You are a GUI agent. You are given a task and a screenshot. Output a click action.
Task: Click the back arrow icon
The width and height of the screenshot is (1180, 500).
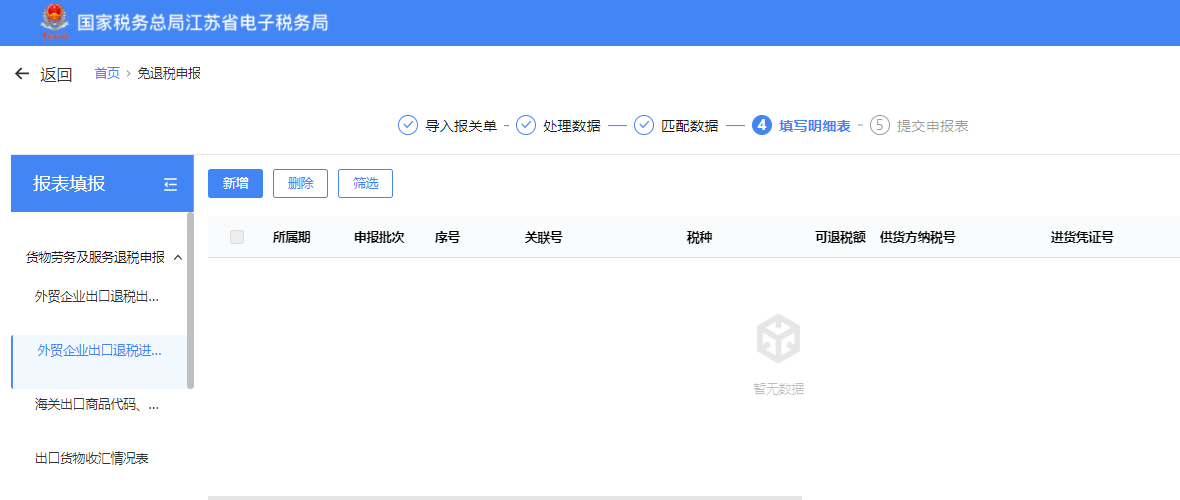coord(22,74)
